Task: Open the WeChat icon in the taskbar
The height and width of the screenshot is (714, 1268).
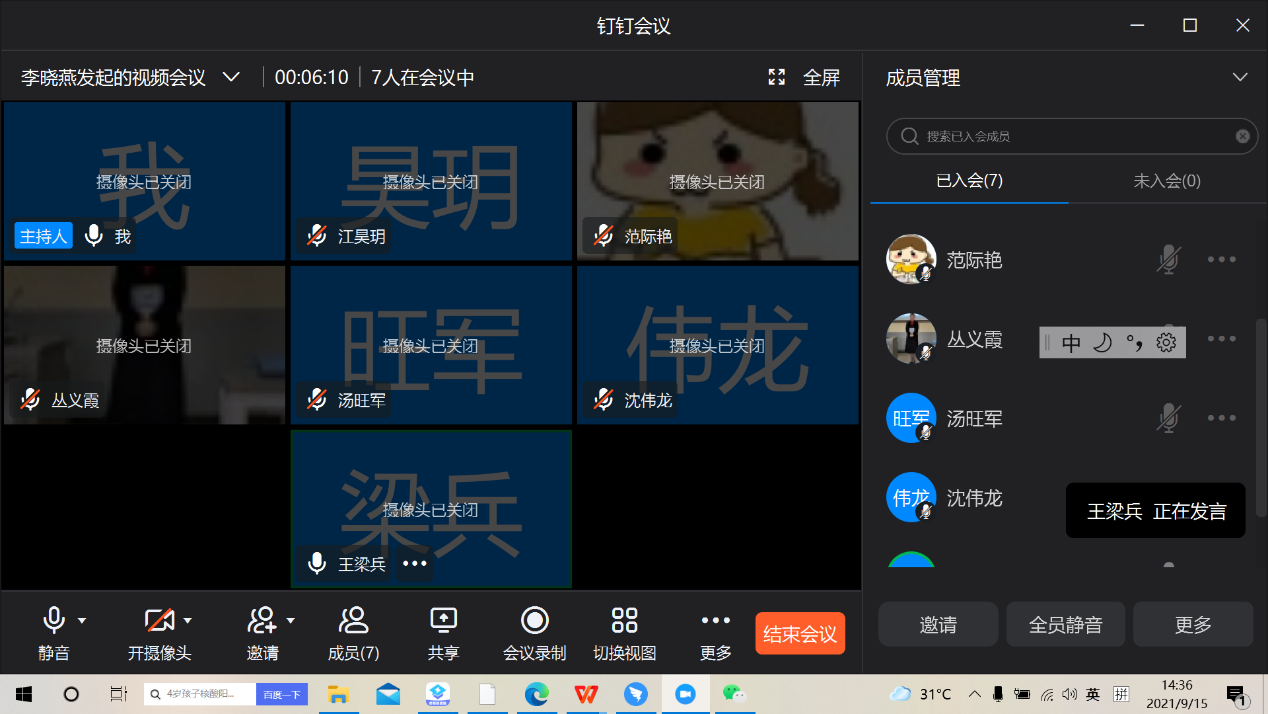Action: click(x=734, y=694)
